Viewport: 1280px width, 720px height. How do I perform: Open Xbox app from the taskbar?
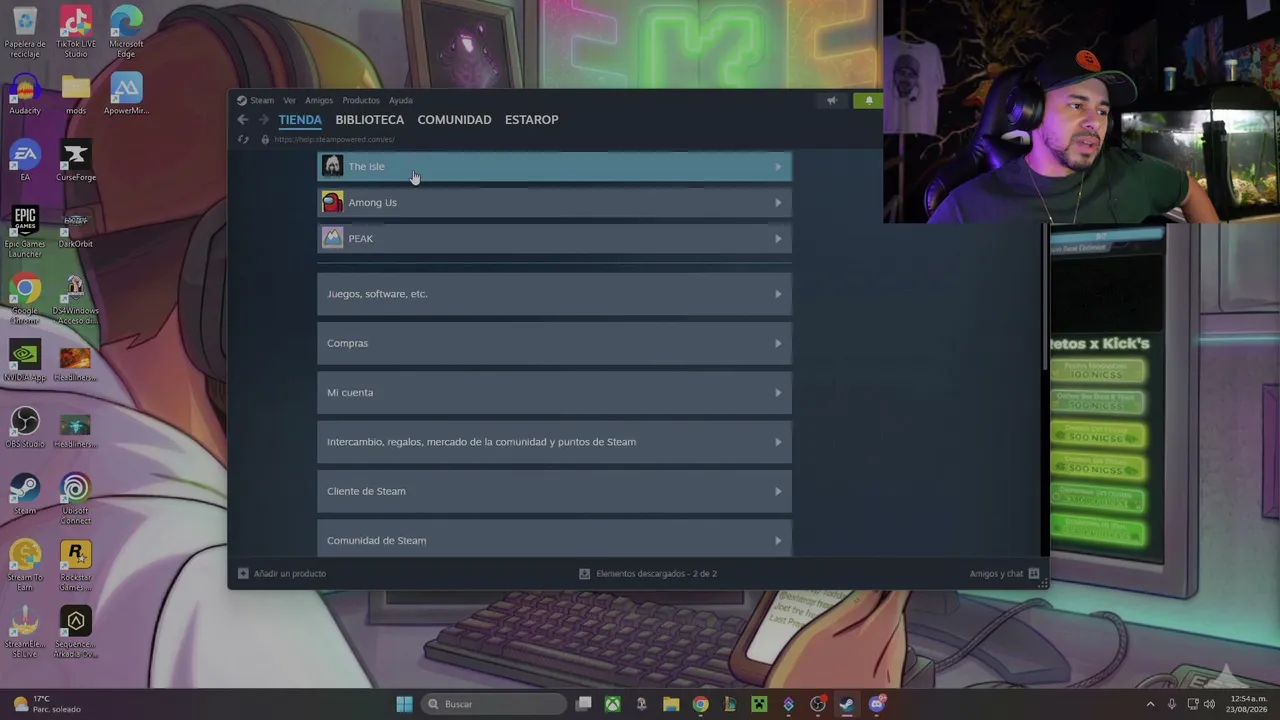612,704
